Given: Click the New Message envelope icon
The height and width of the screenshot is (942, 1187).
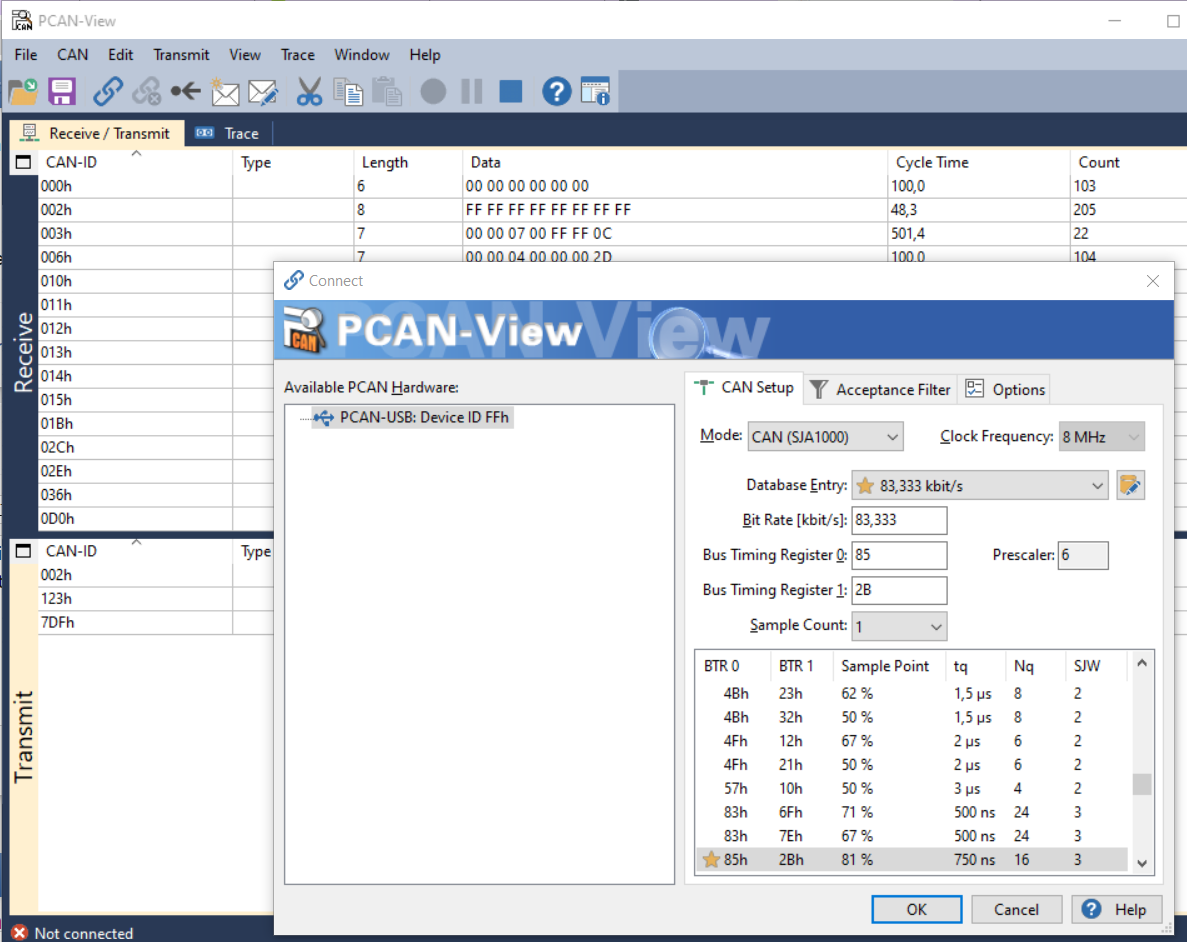Looking at the screenshot, I should click(x=225, y=93).
